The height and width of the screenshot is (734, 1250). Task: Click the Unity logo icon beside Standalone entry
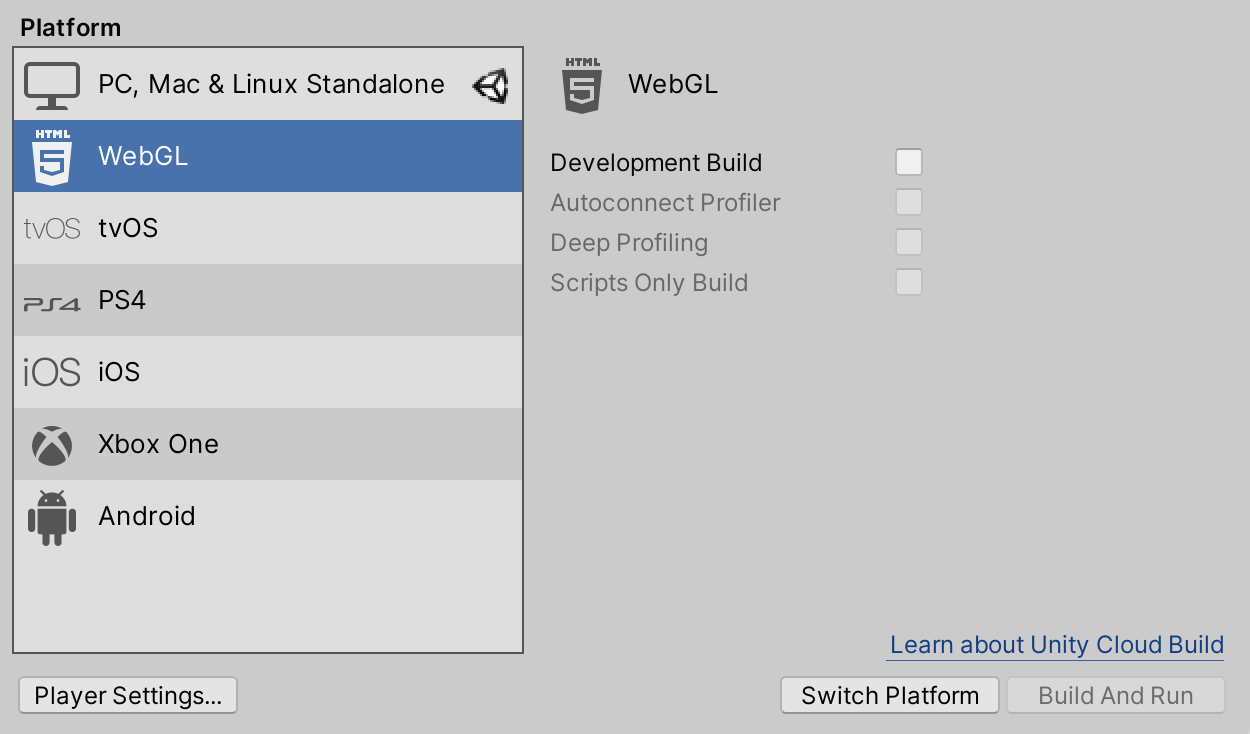pyautogui.click(x=491, y=84)
